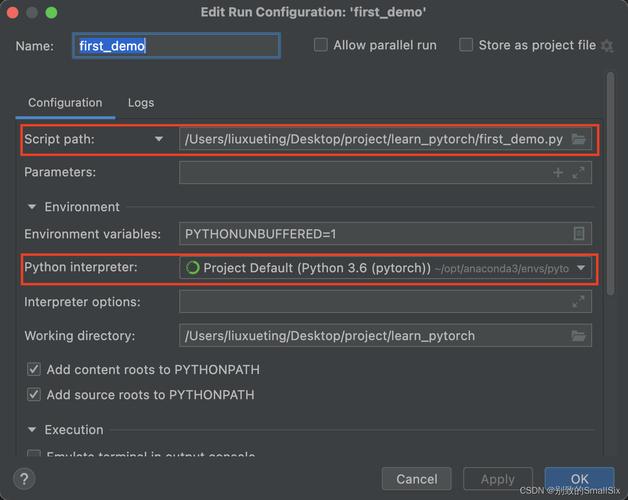Browse for script path using folder icon
This screenshot has width=628, height=500.
coord(578,139)
